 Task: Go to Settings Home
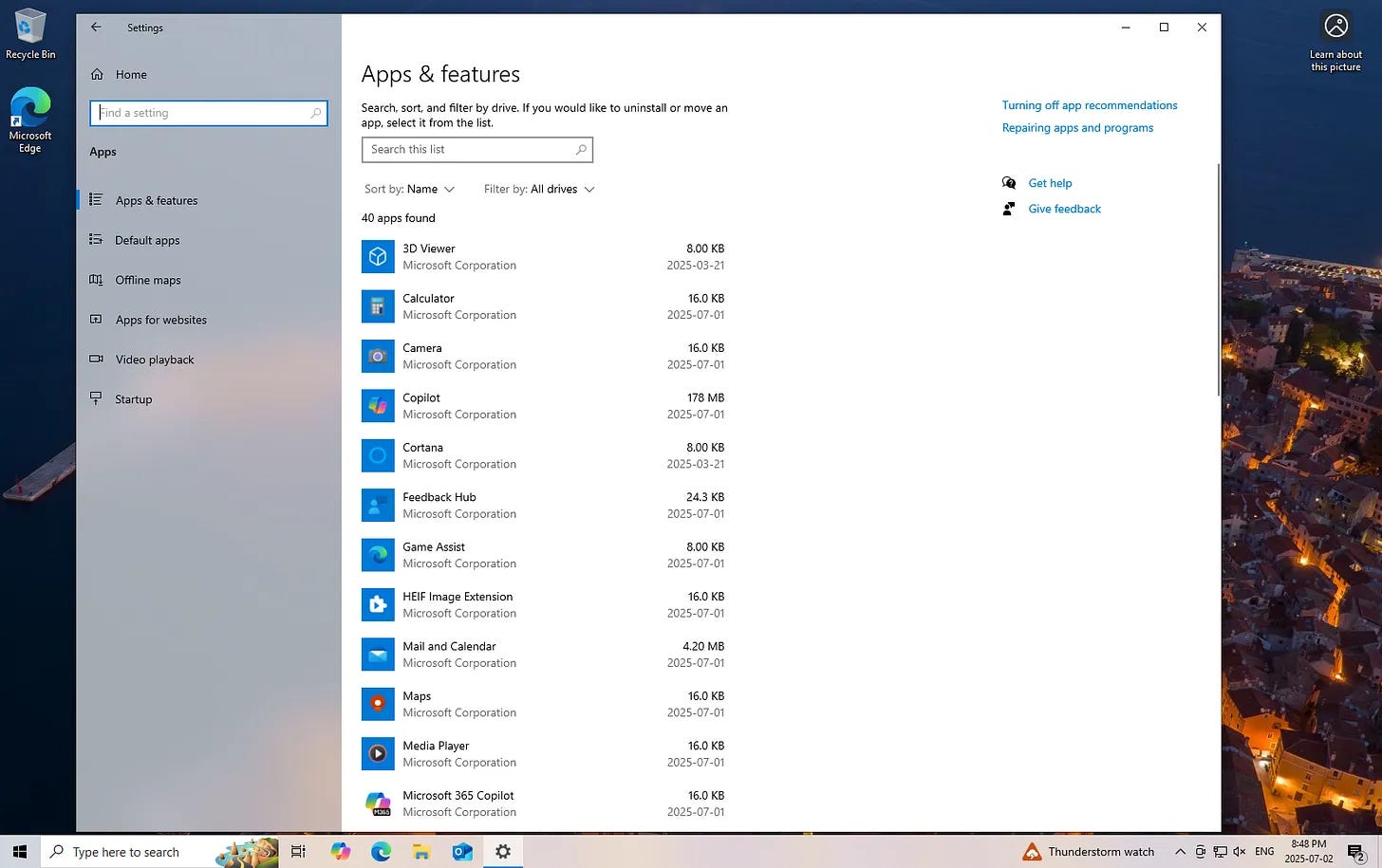point(209,74)
